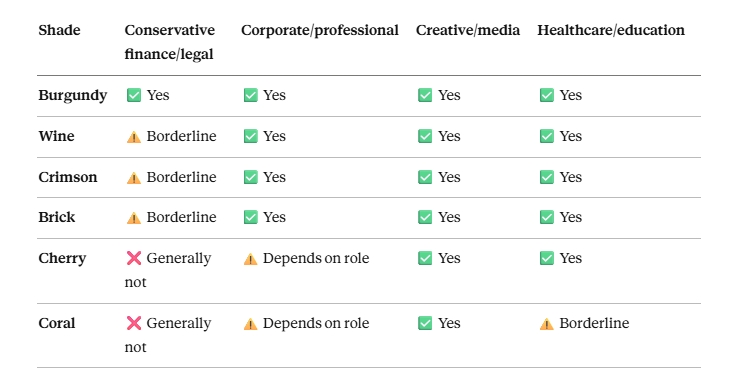Screen dimensions: 745x386
Task: Click green checkmark in Coral Creative/media cell
Action: 425,323
